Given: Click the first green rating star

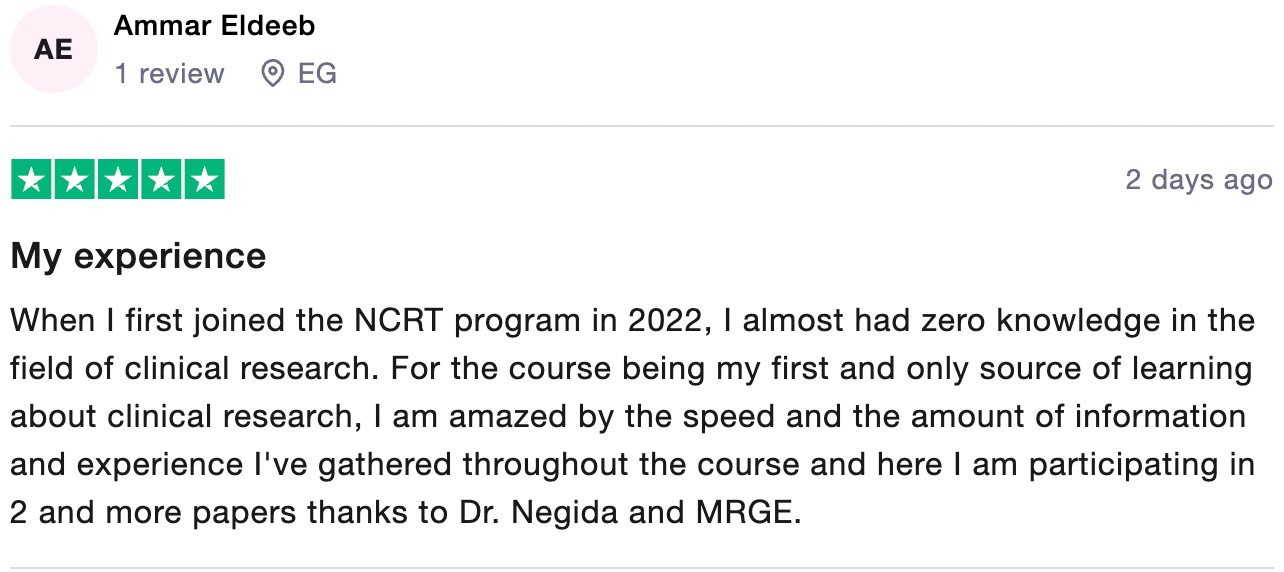Looking at the screenshot, I should pos(31,180).
